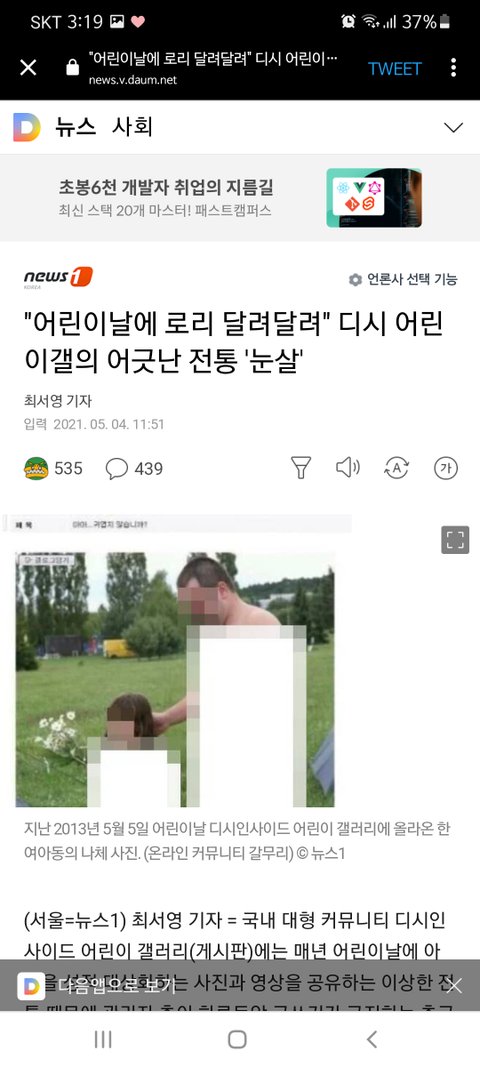Open the three-dot overflow menu
This screenshot has height=1067, width=480.
point(453,67)
